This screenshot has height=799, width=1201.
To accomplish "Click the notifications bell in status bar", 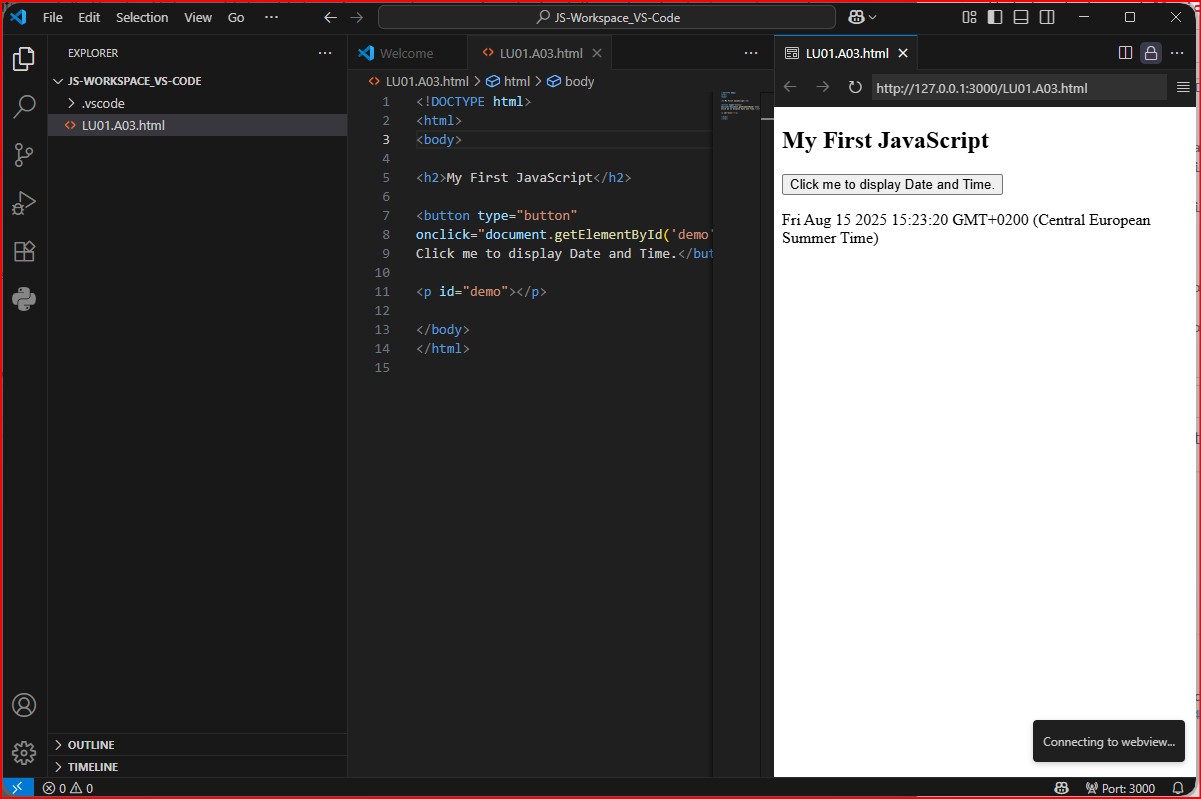I will click(x=1177, y=788).
